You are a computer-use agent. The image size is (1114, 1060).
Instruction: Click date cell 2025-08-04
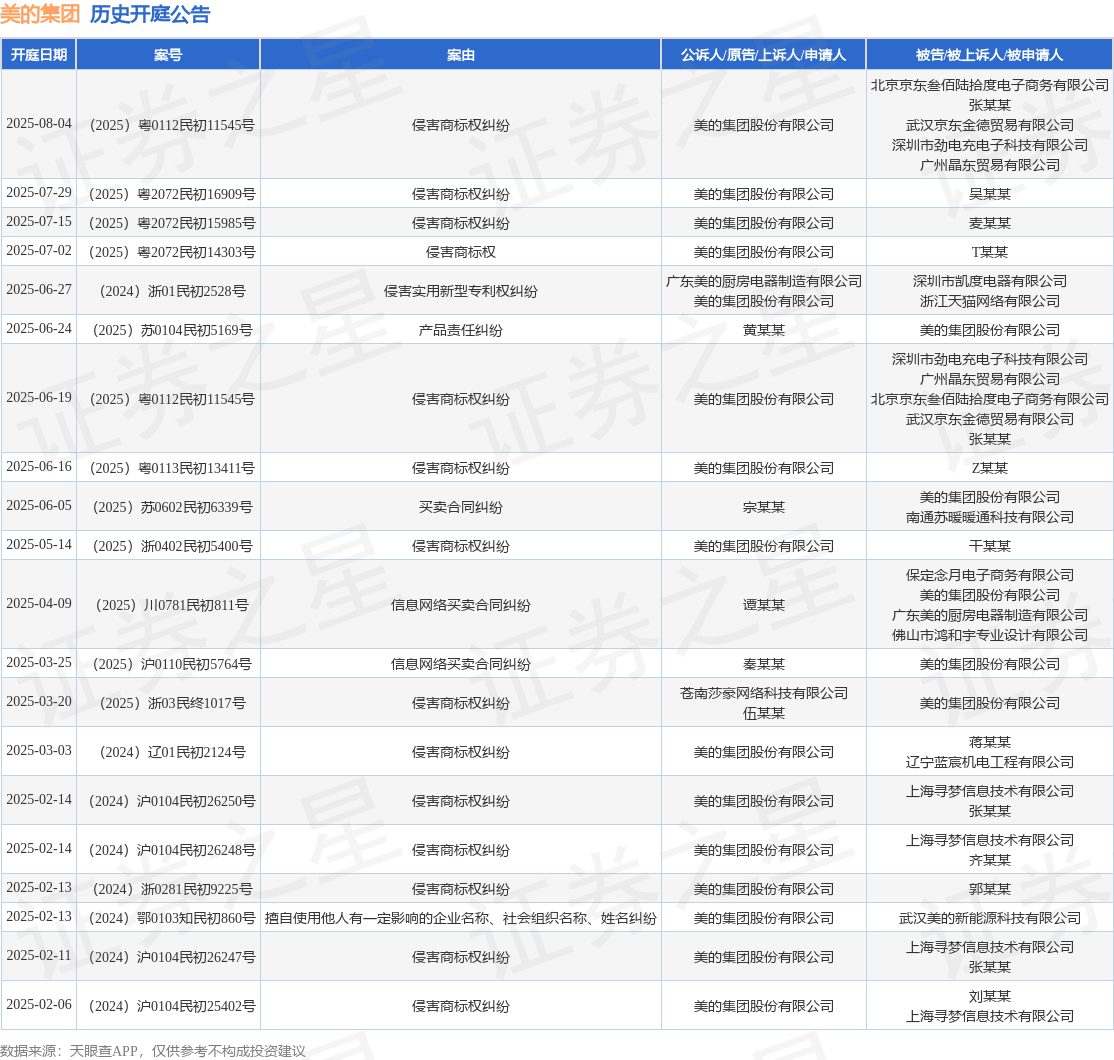click(39, 124)
